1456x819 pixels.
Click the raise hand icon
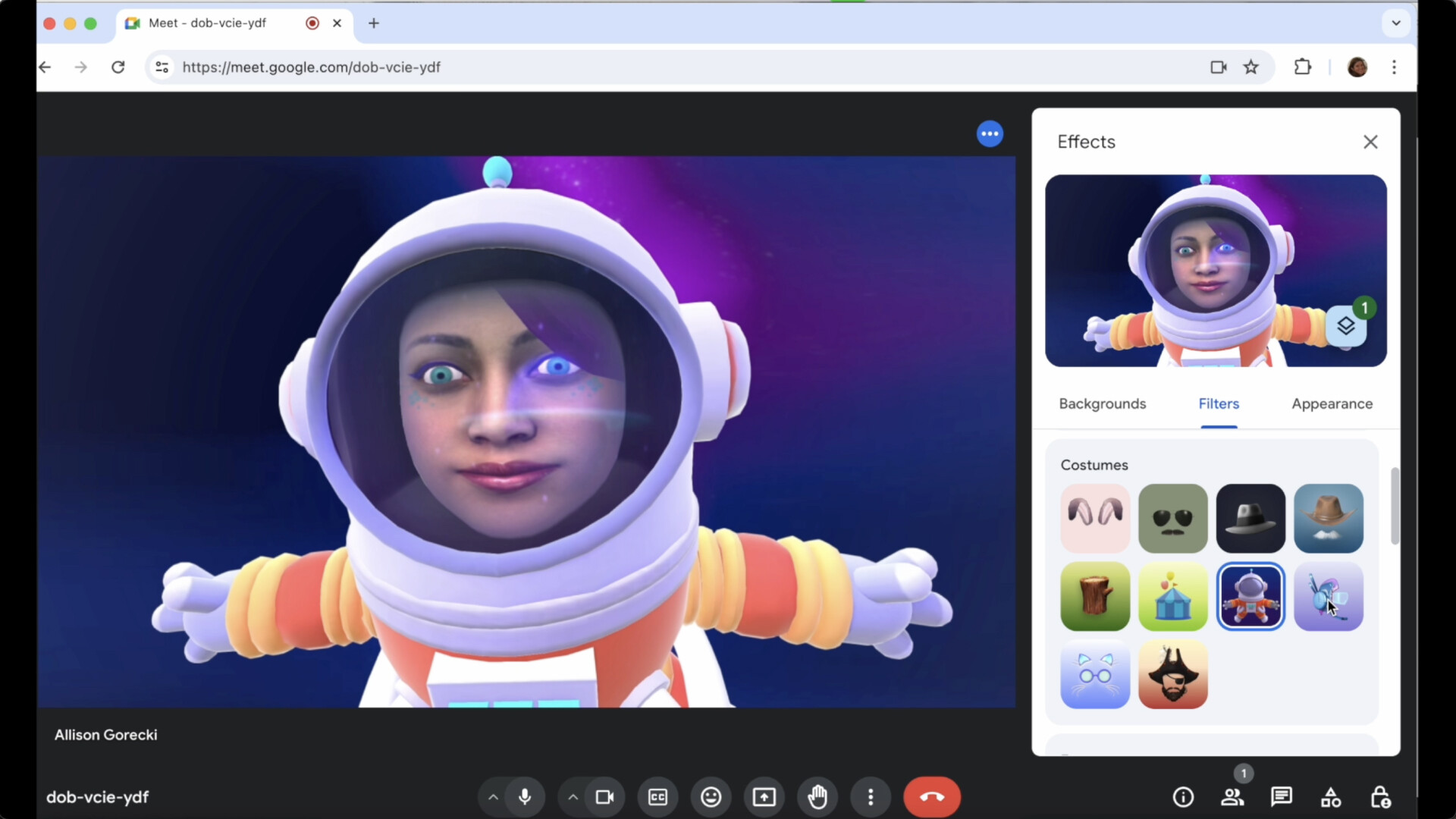point(817,797)
